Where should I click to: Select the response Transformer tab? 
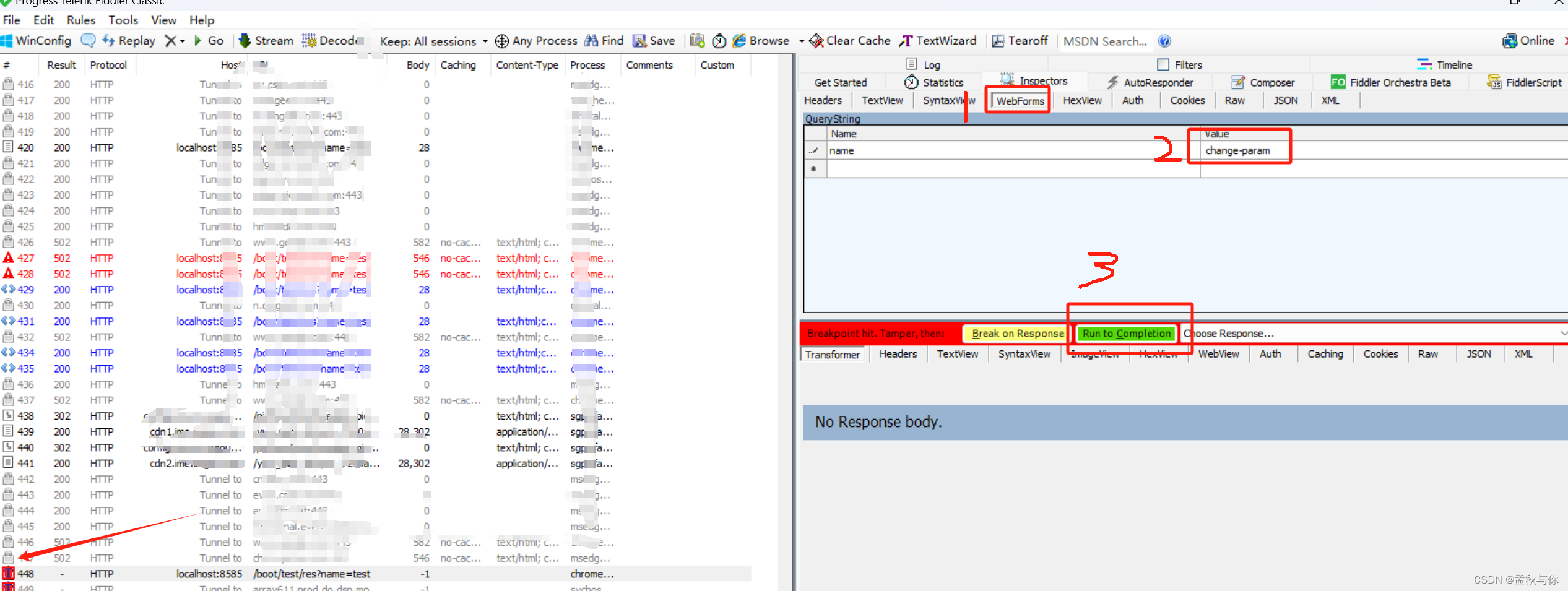[833, 354]
